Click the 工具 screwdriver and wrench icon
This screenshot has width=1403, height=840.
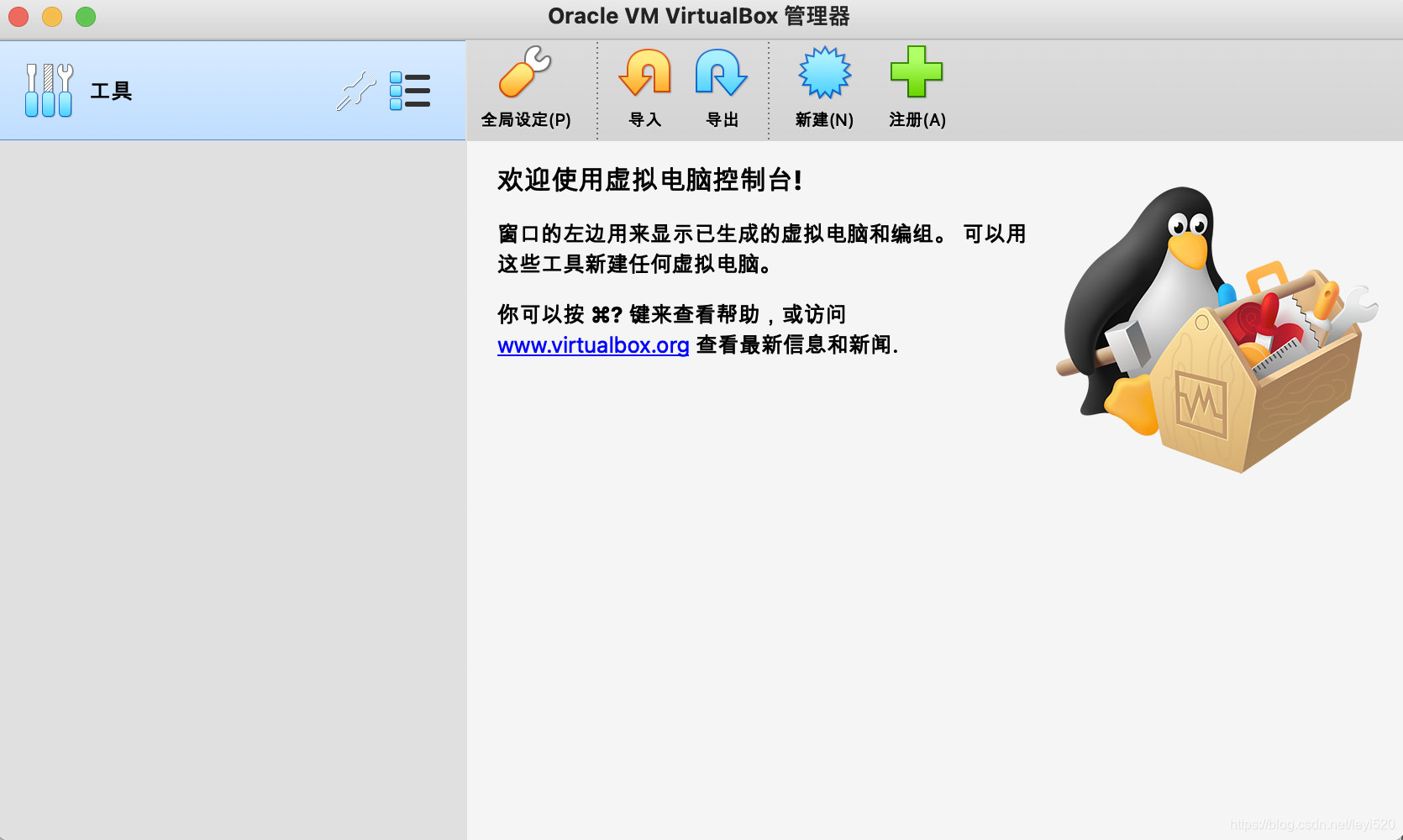(x=49, y=90)
